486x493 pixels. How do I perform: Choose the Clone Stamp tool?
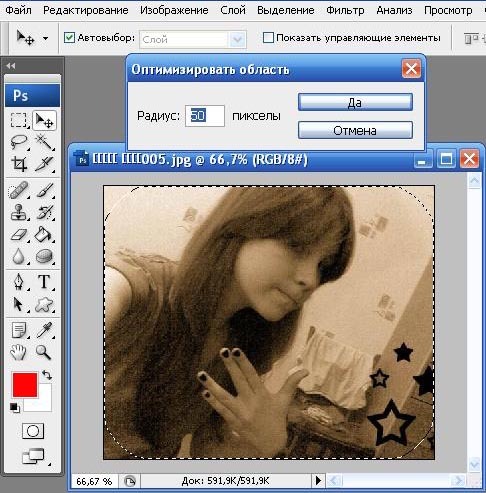point(19,212)
